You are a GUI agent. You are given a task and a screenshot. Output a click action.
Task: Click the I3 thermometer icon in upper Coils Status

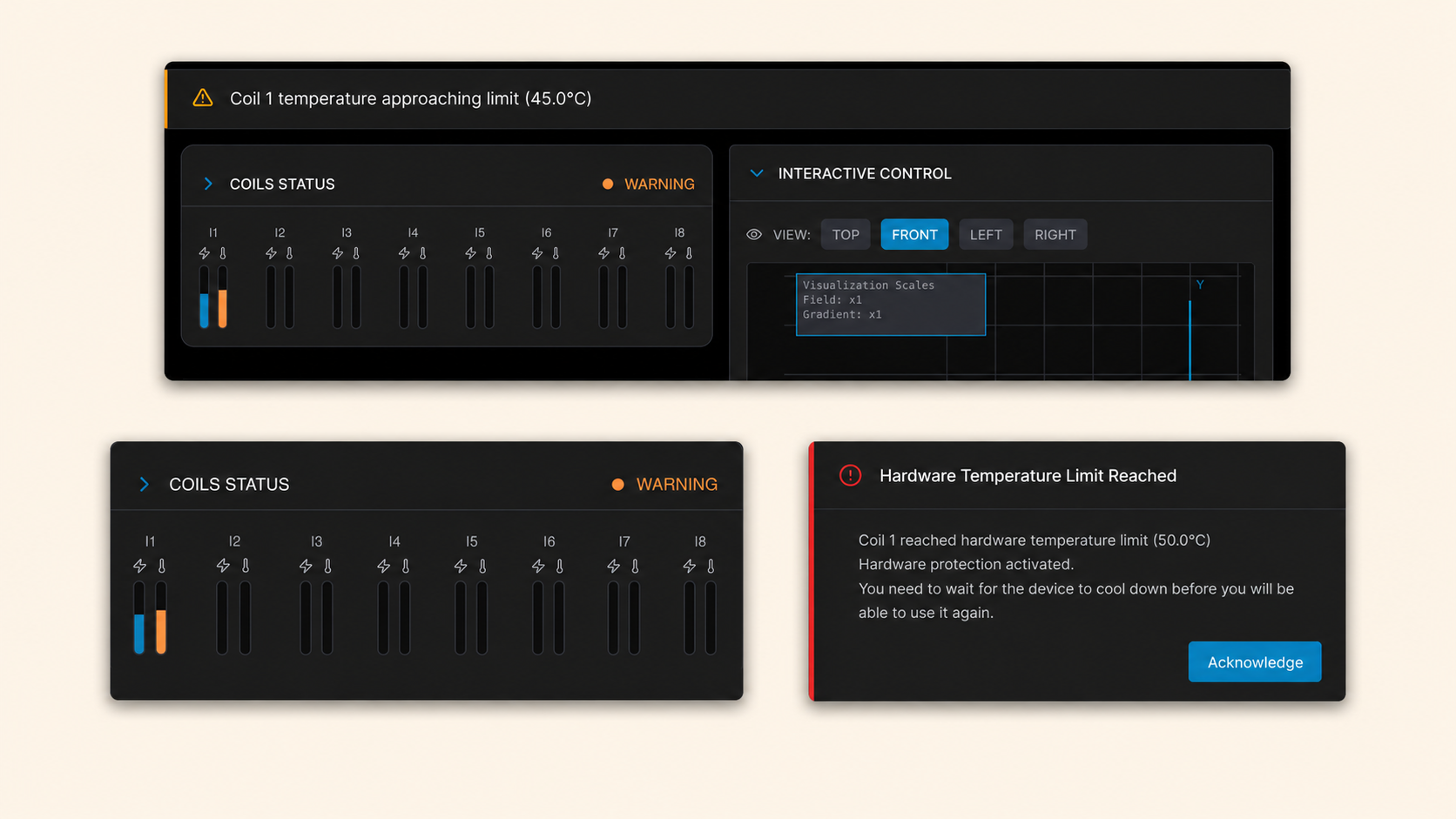click(x=356, y=253)
